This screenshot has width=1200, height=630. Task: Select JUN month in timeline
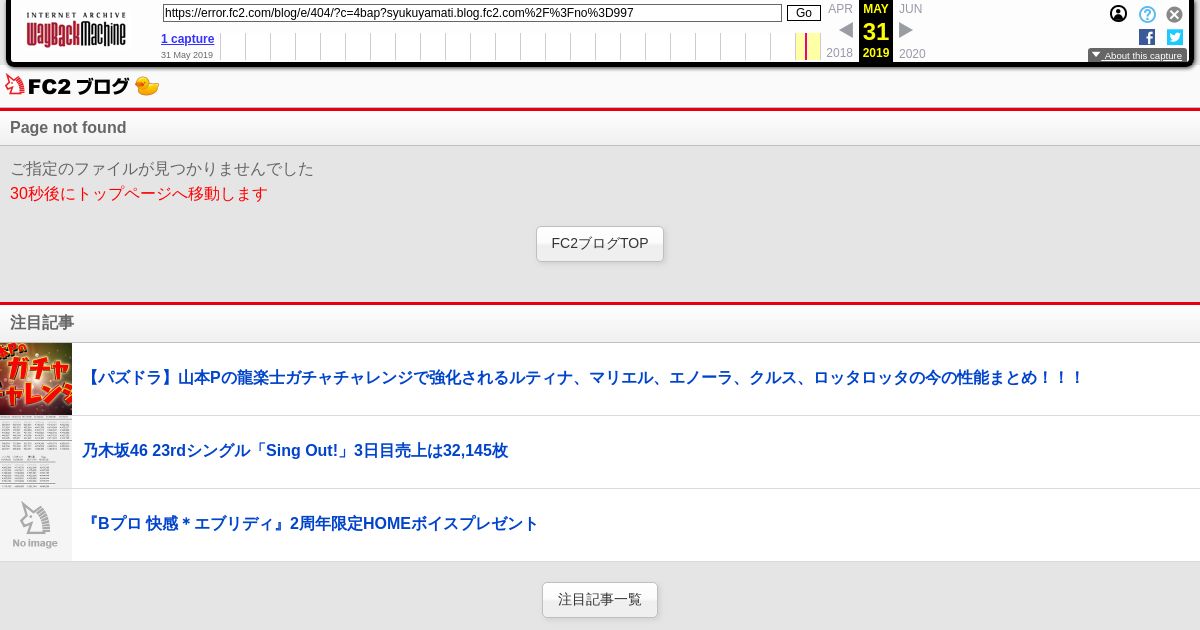pos(910,9)
